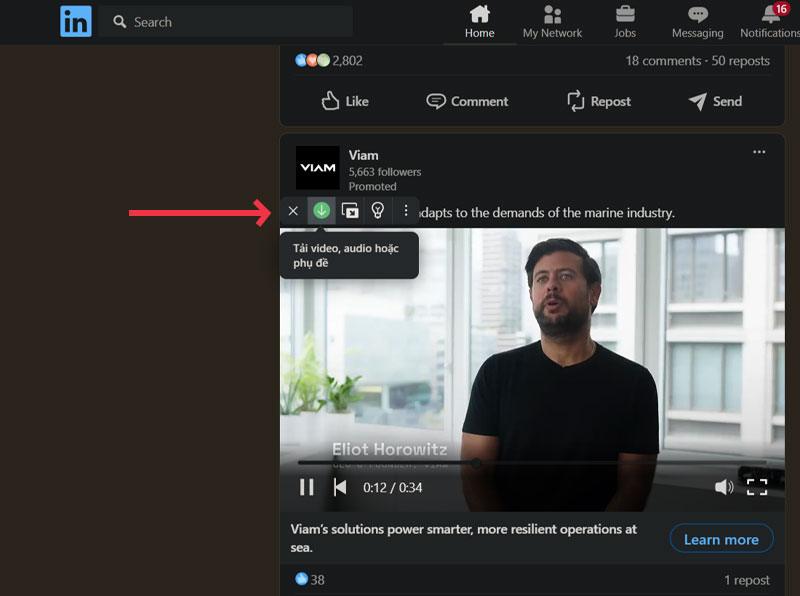Image resolution: width=800 pixels, height=596 pixels.
Task: Go to the Jobs tab
Action: tap(625, 22)
